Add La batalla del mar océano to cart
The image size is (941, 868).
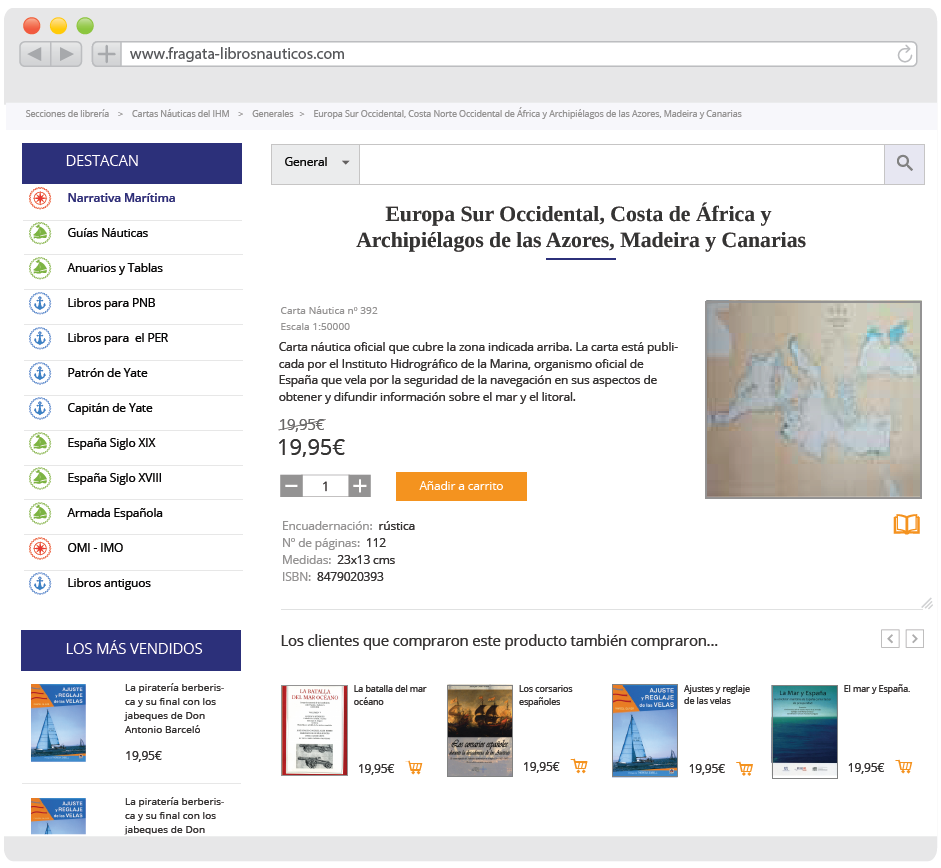pyautogui.click(x=415, y=768)
